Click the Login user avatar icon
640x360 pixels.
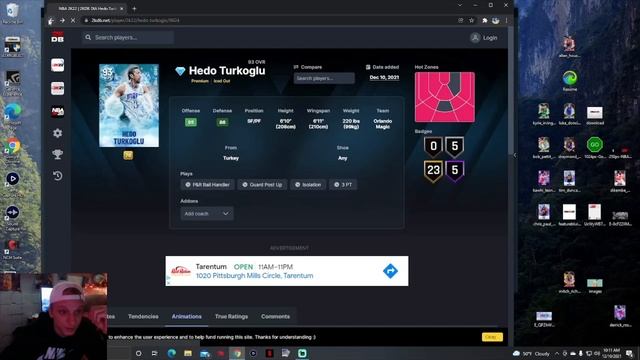[475, 38]
